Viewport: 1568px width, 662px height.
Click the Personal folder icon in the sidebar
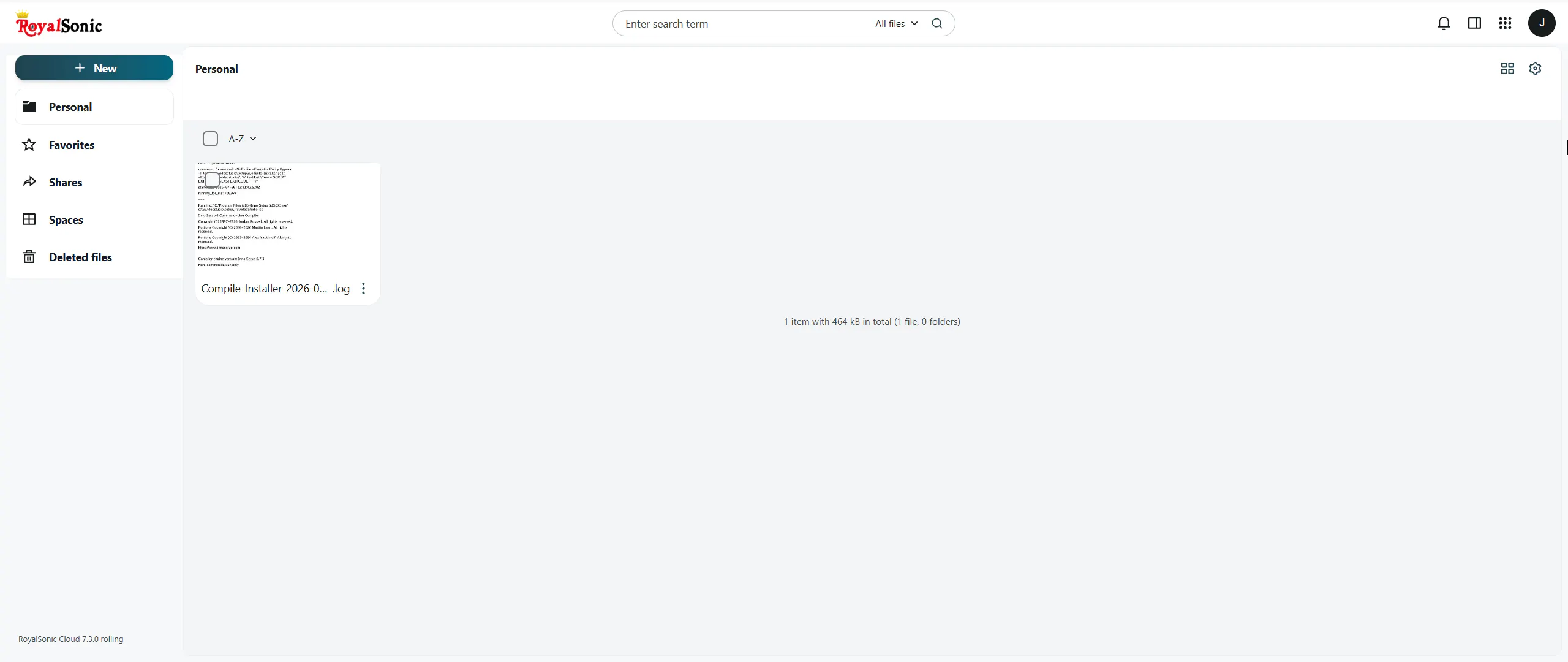pyautogui.click(x=29, y=107)
